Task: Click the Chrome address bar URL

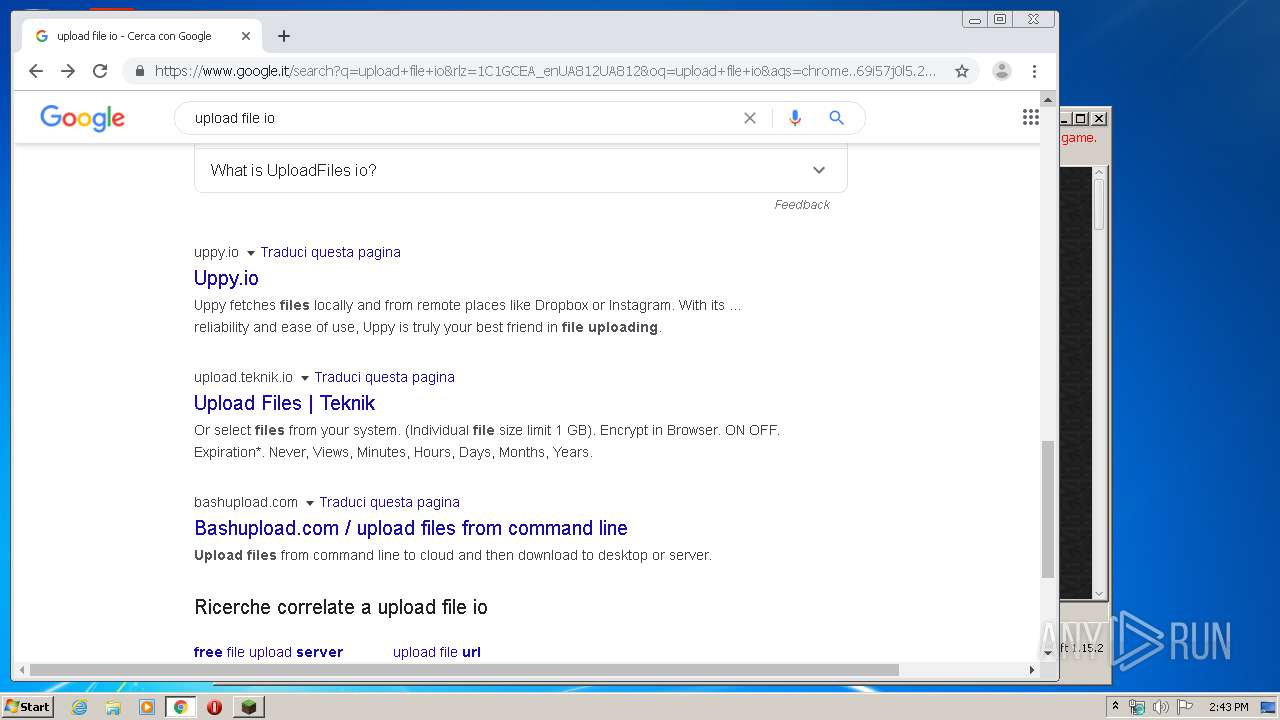Action: [x=545, y=71]
